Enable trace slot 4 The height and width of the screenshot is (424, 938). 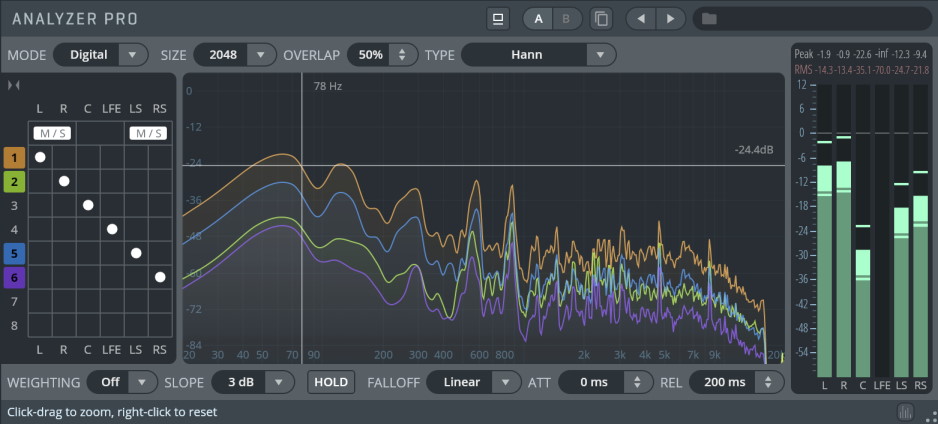point(14,230)
